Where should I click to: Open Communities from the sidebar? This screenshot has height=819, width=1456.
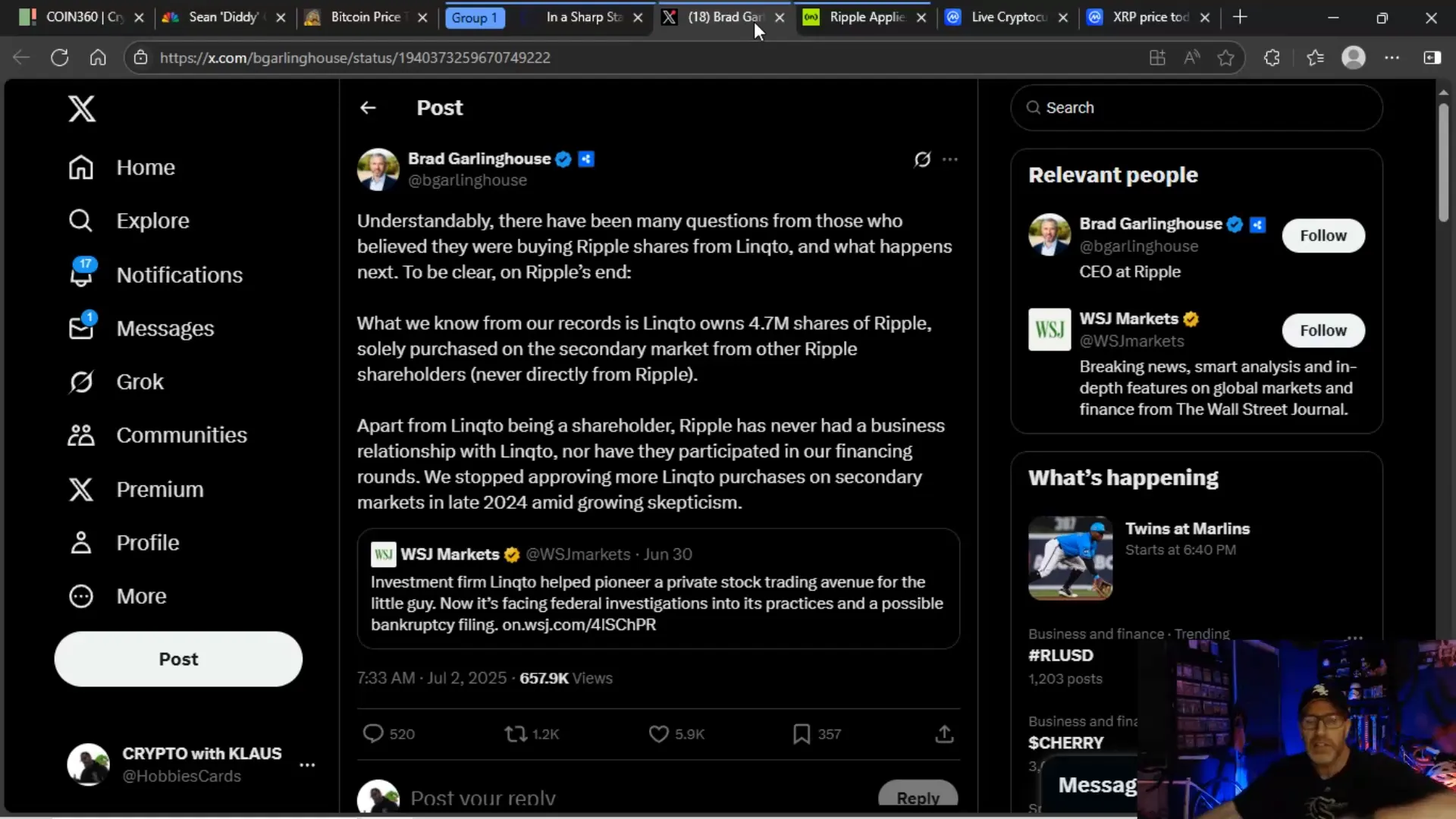tap(158, 435)
